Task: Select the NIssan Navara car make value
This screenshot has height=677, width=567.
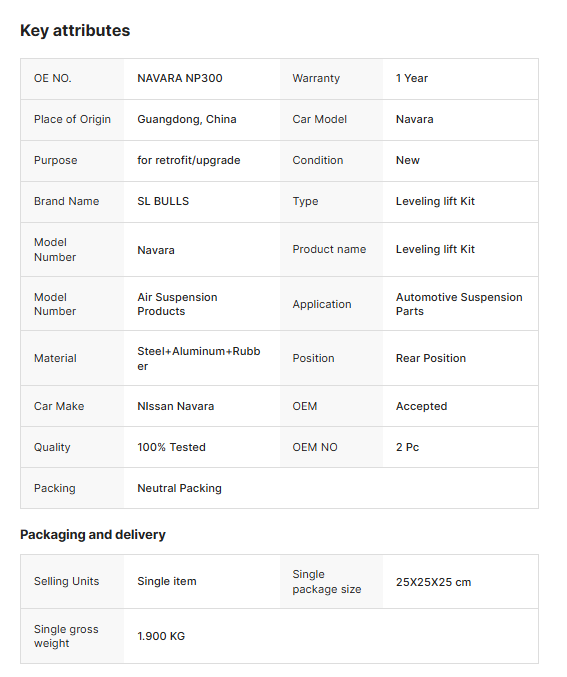Action: click(x=175, y=406)
